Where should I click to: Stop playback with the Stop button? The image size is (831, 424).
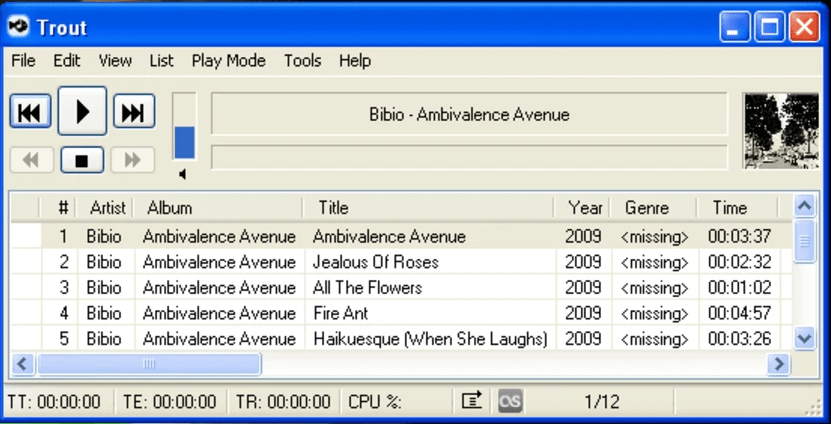[82, 160]
